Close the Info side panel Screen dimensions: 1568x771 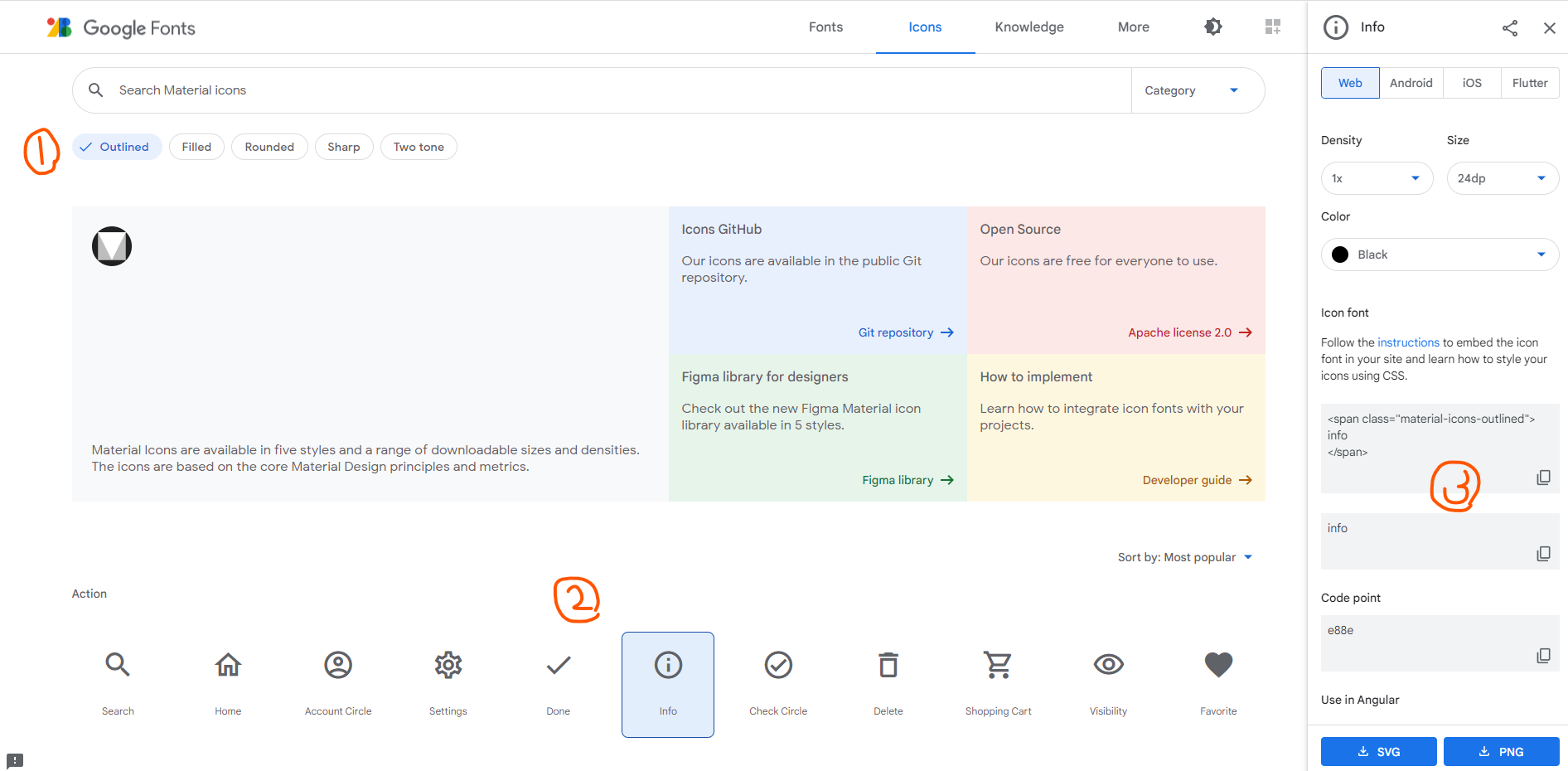(1550, 28)
